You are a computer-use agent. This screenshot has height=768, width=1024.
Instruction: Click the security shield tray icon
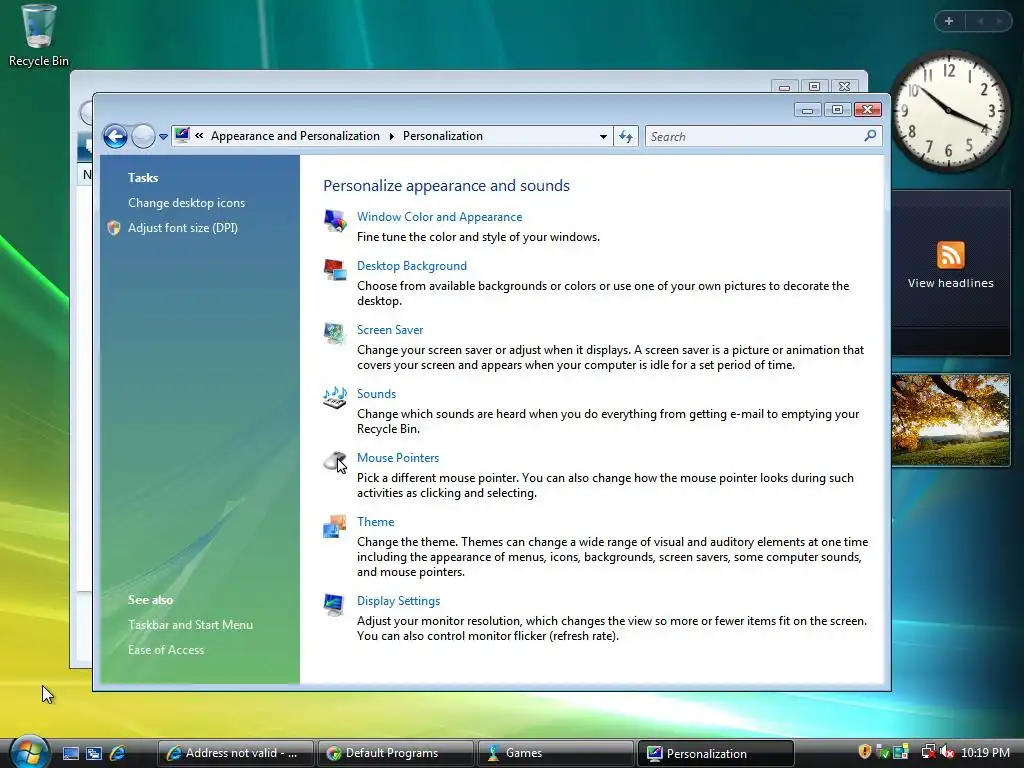pyautogui.click(x=865, y=752)
